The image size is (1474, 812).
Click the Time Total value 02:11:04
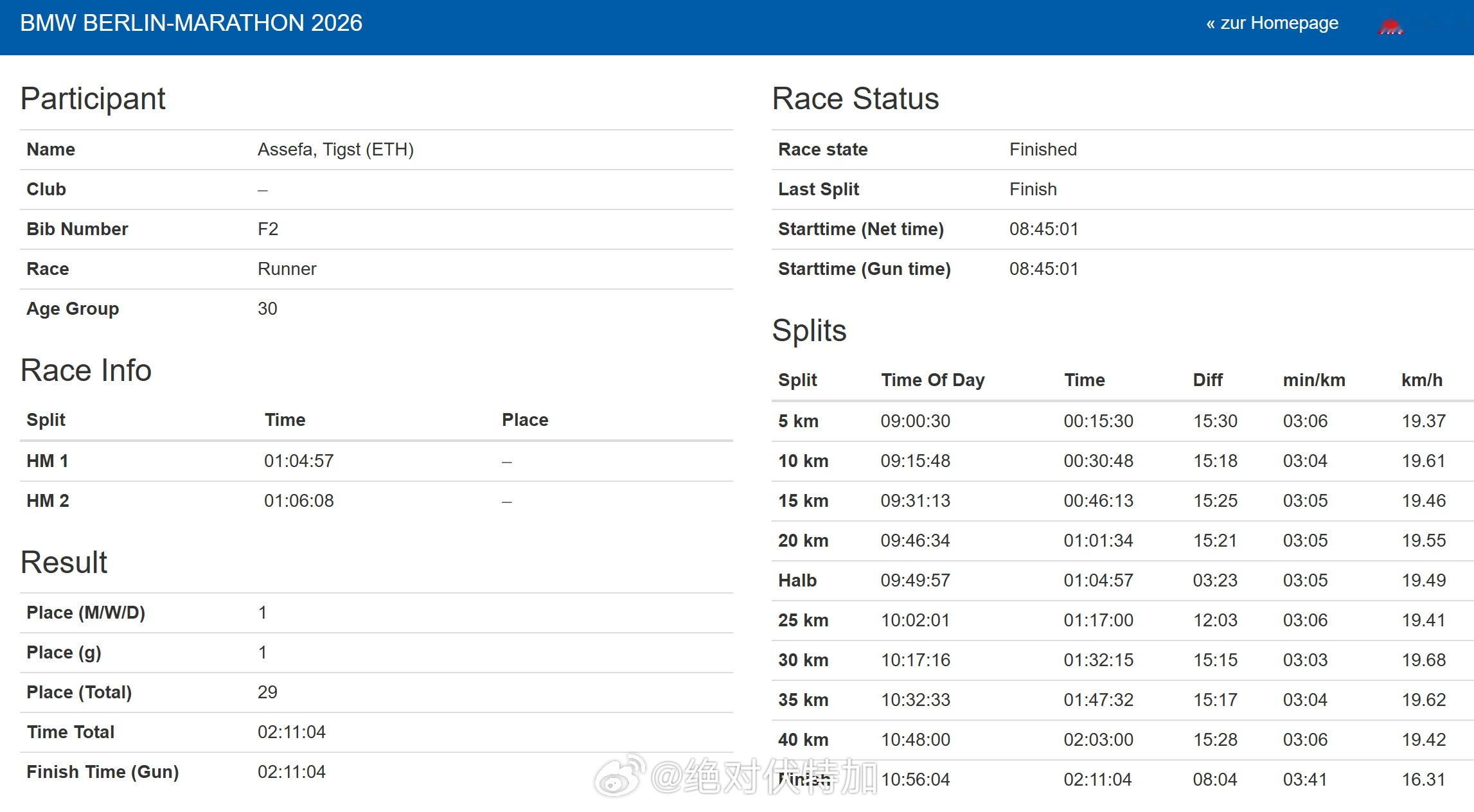click(x=292, y=732)
